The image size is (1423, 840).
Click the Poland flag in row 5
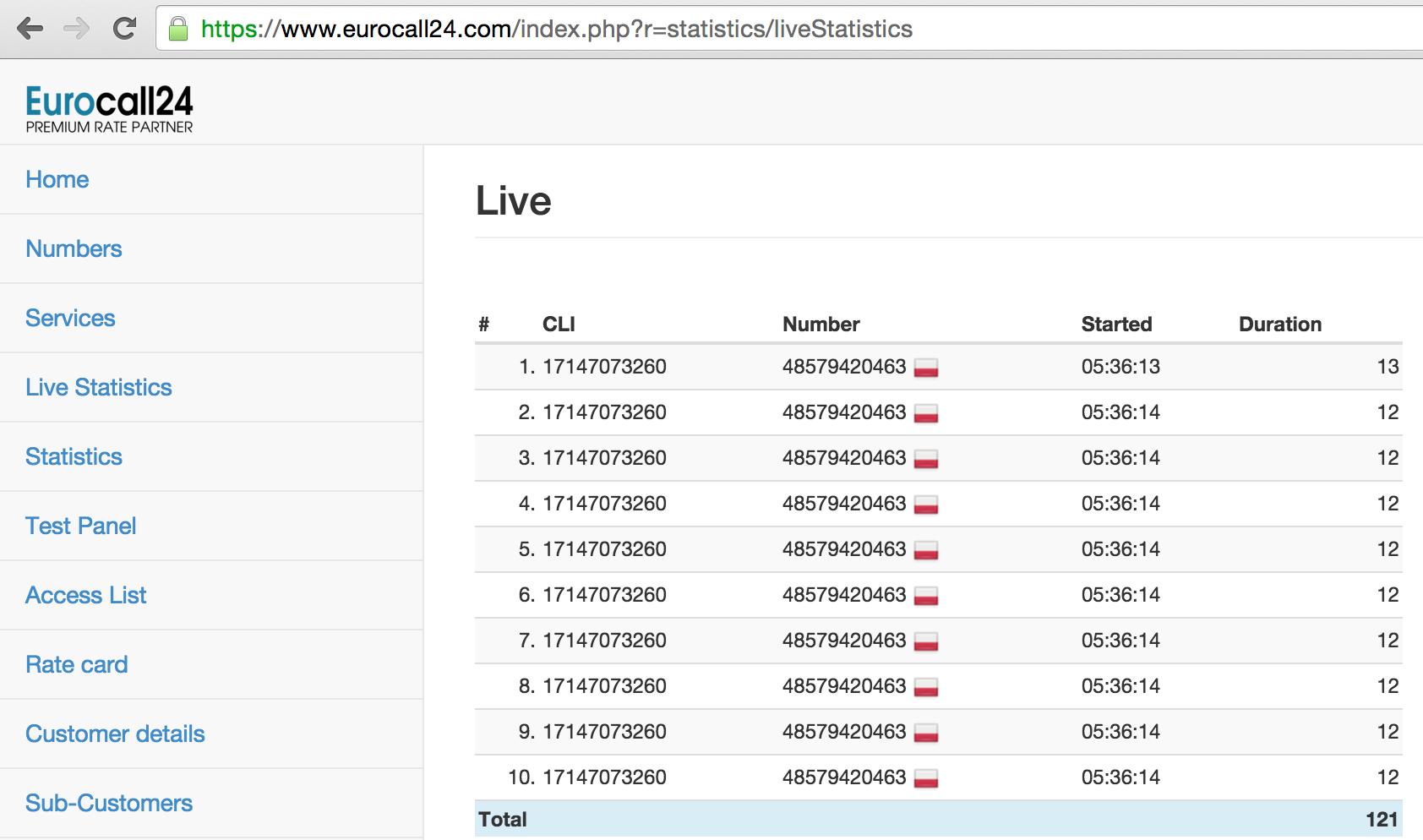(x=926, y=550)
